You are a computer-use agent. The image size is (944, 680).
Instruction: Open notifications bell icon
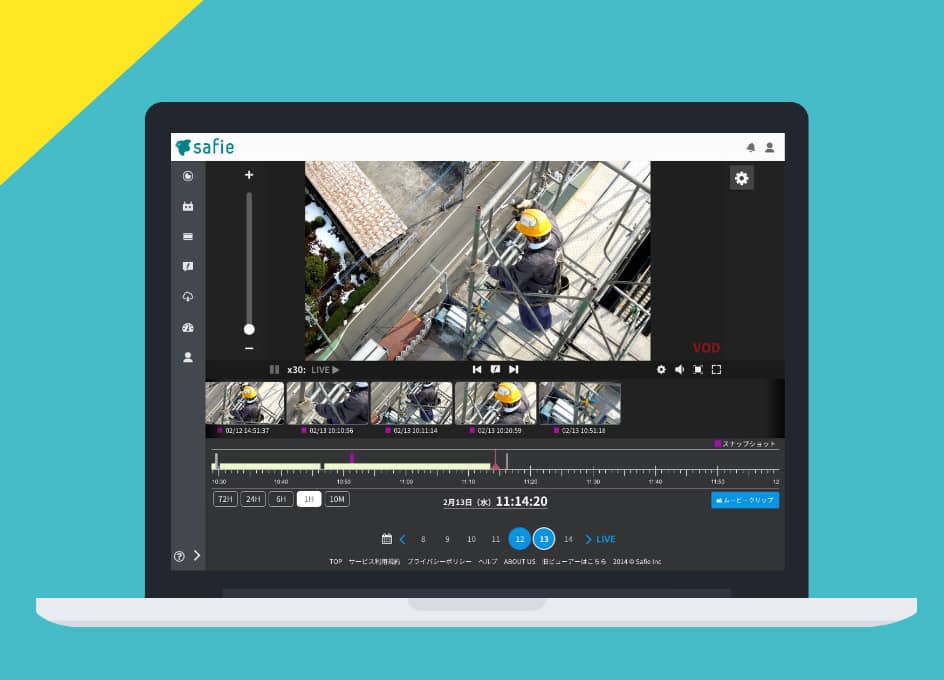pyautogui.click(x=751, y=147)
